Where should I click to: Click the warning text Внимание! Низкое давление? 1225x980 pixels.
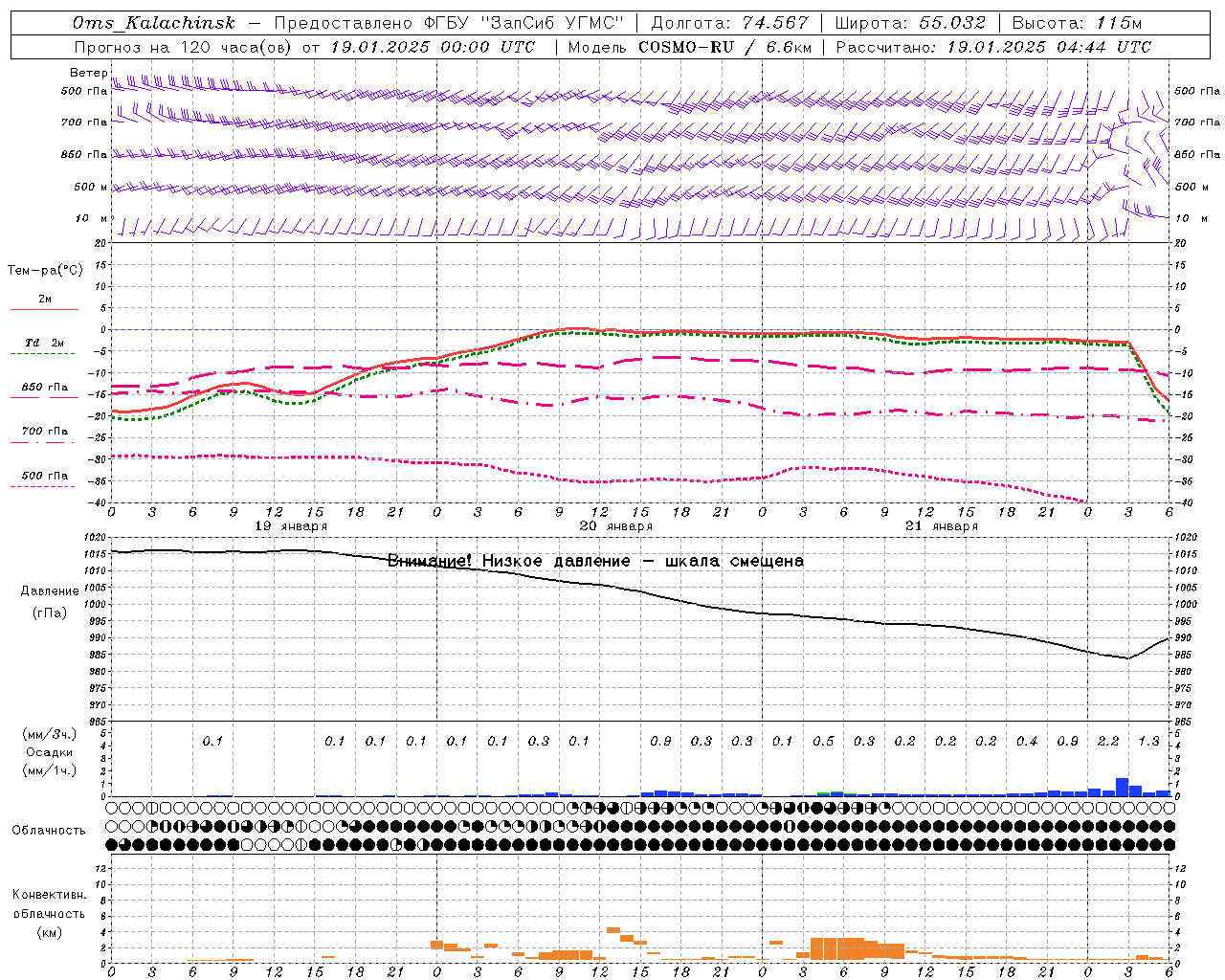tap(508, 561)
